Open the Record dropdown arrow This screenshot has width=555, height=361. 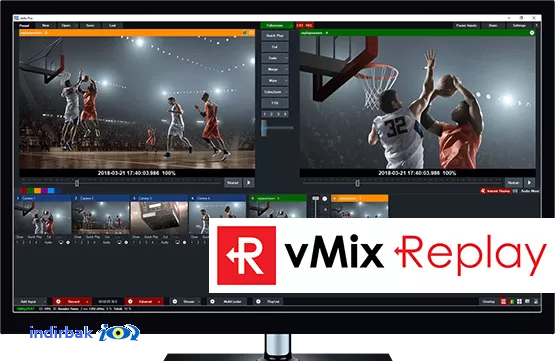coord(87,302)
